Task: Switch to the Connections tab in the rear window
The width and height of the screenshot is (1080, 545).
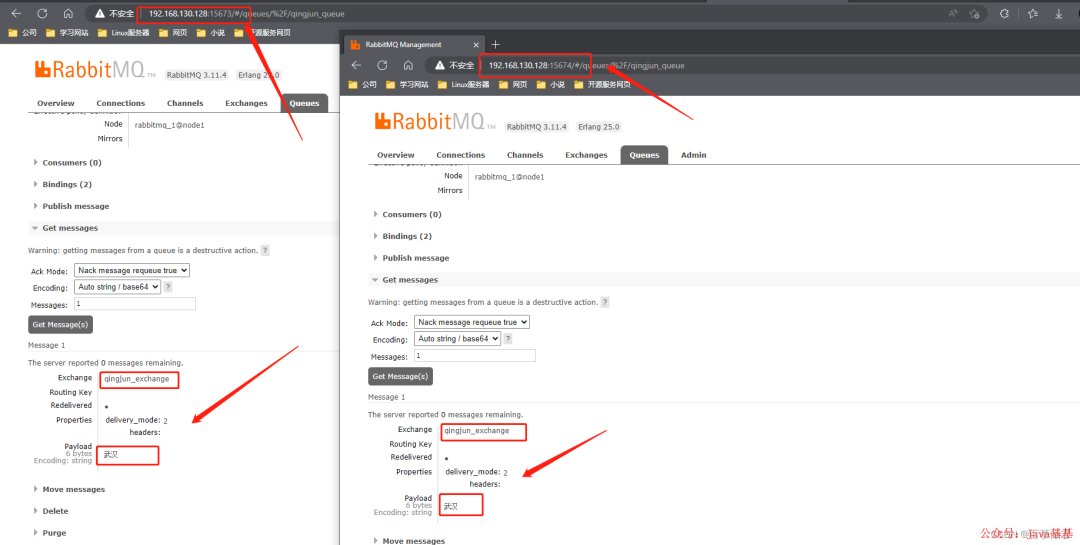Action: point(121,103)
